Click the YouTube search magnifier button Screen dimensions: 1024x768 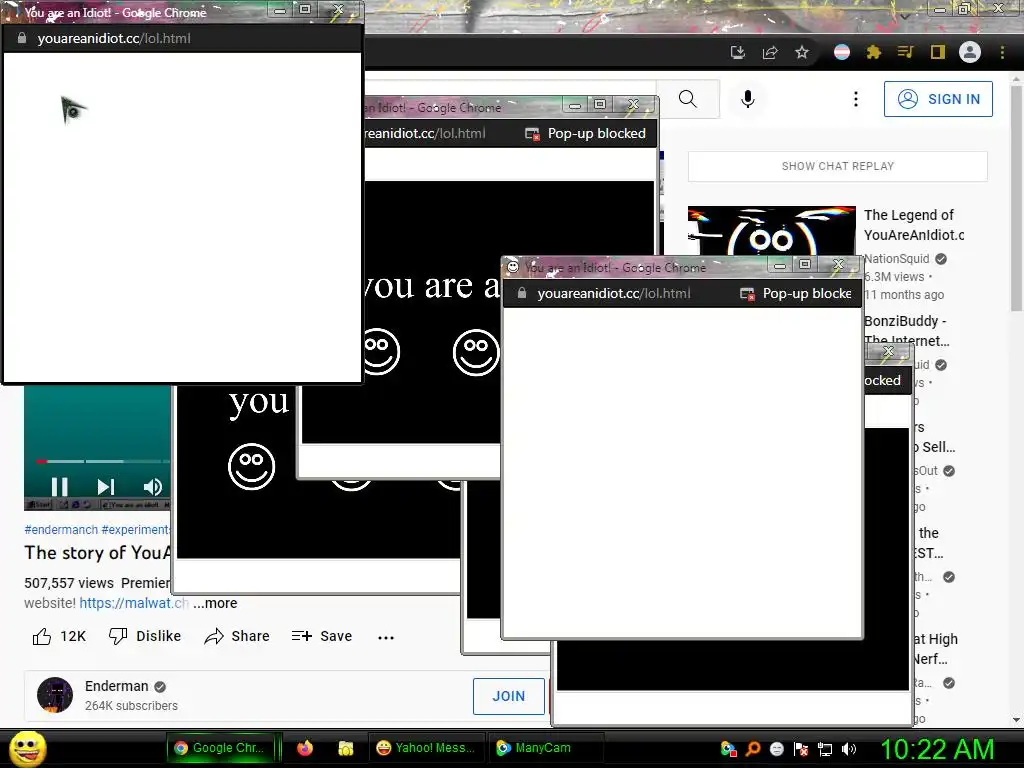coord(688,99)
